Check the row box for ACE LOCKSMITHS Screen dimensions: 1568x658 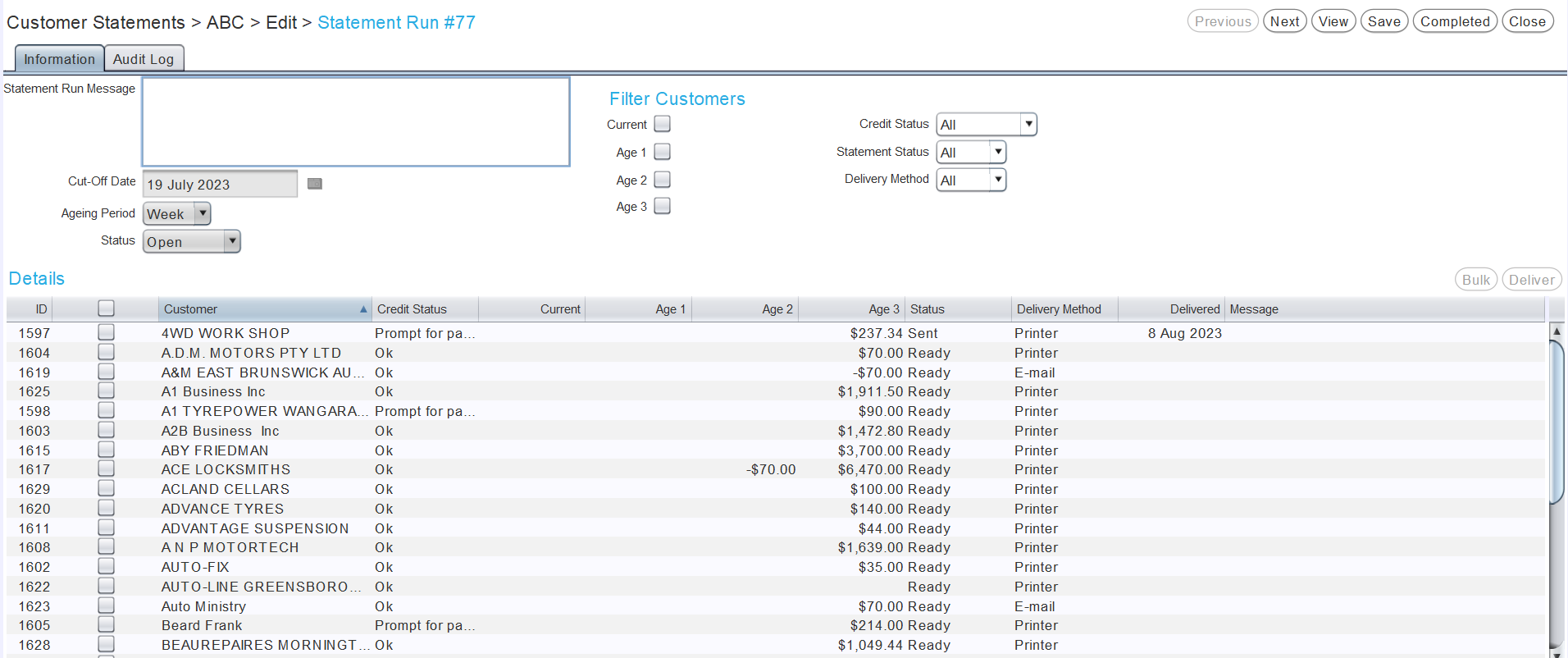pos(106,468)
